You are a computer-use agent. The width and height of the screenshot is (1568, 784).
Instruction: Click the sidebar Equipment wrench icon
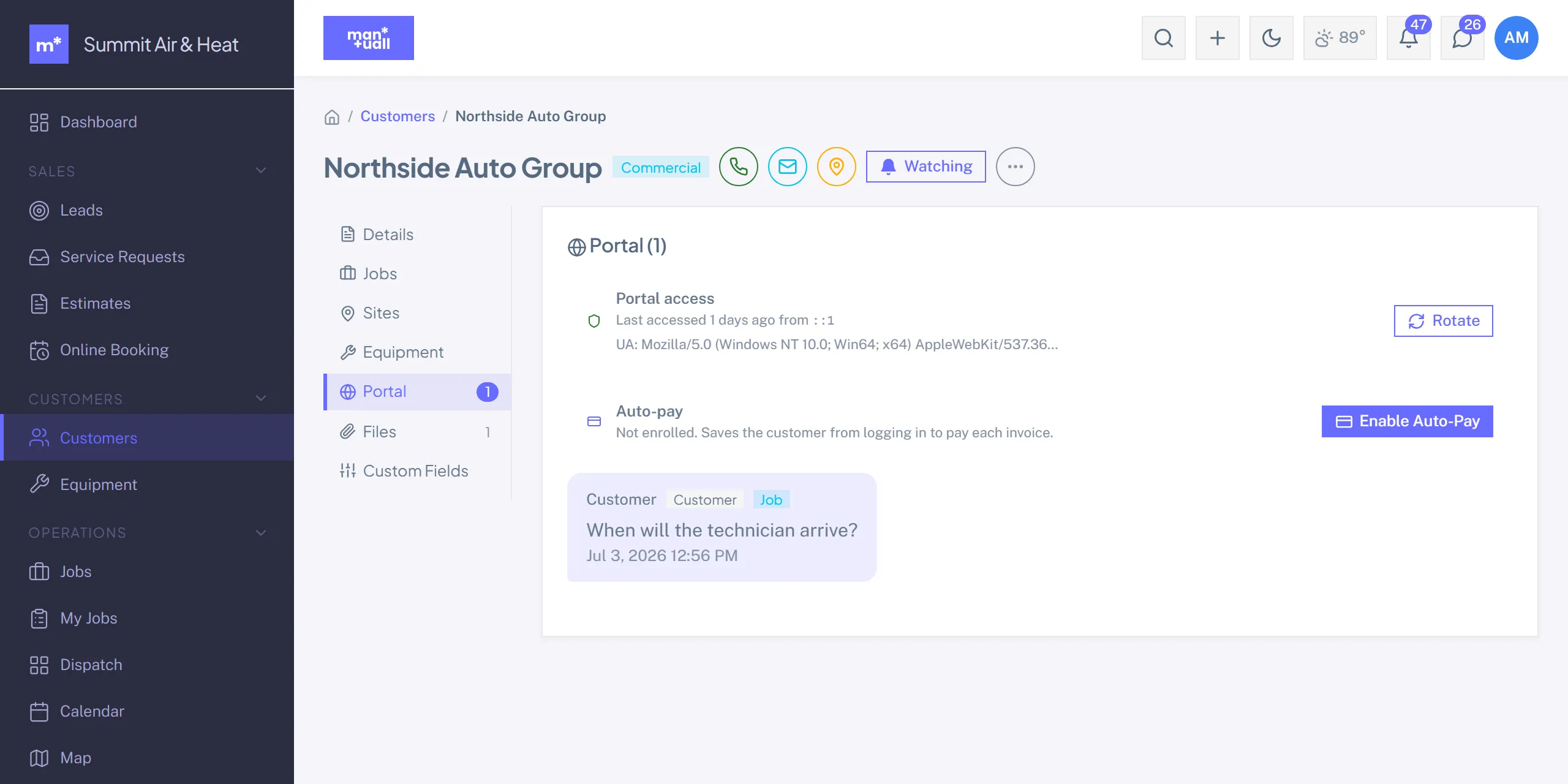[x=39, y=484]
